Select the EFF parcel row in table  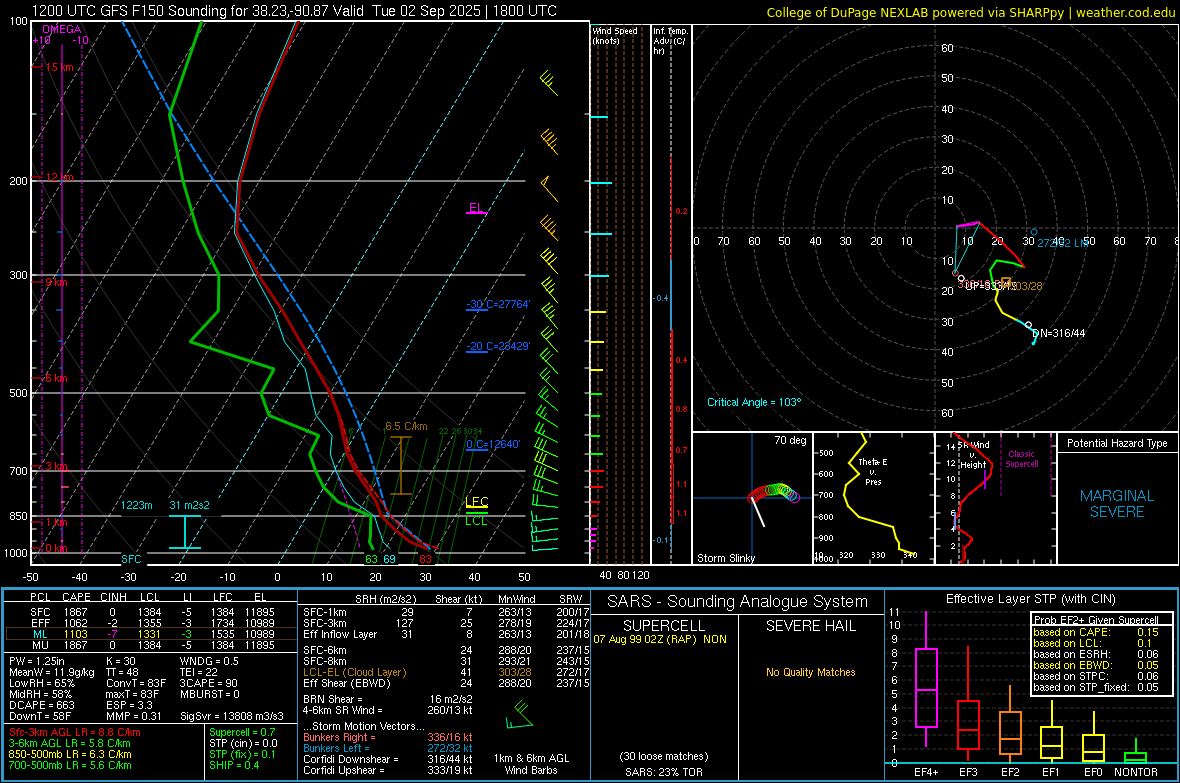[x=149, y=623]
